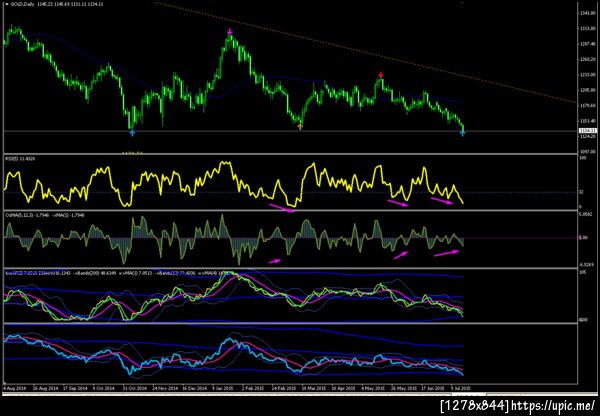Click the 1287.40 price scale label
The width and height of the screenshot is (600, 416).
pos(586,44)
